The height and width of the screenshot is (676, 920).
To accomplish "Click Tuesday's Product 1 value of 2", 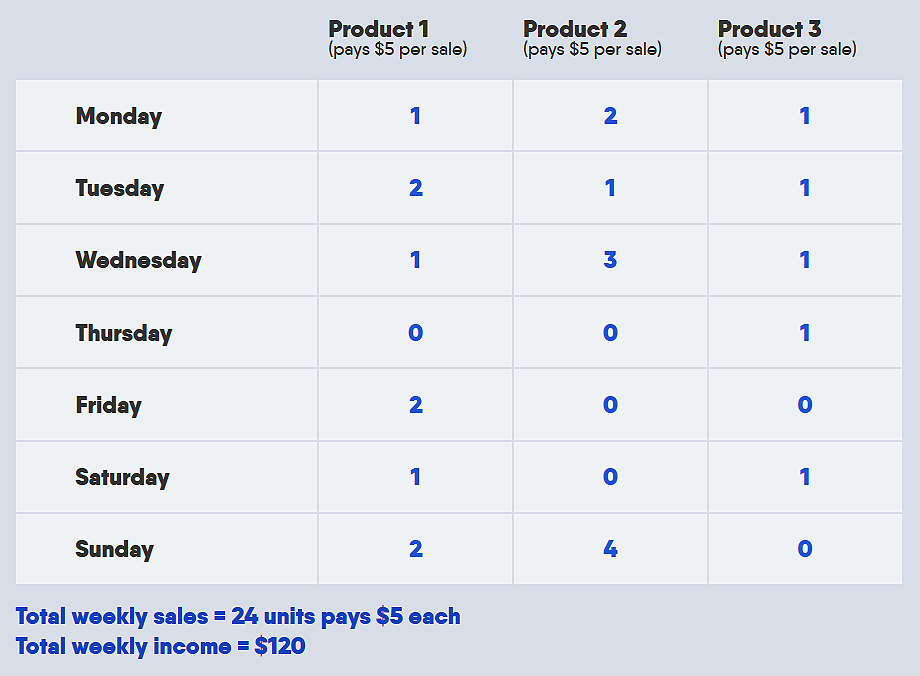I will click(x=415, y=188).
